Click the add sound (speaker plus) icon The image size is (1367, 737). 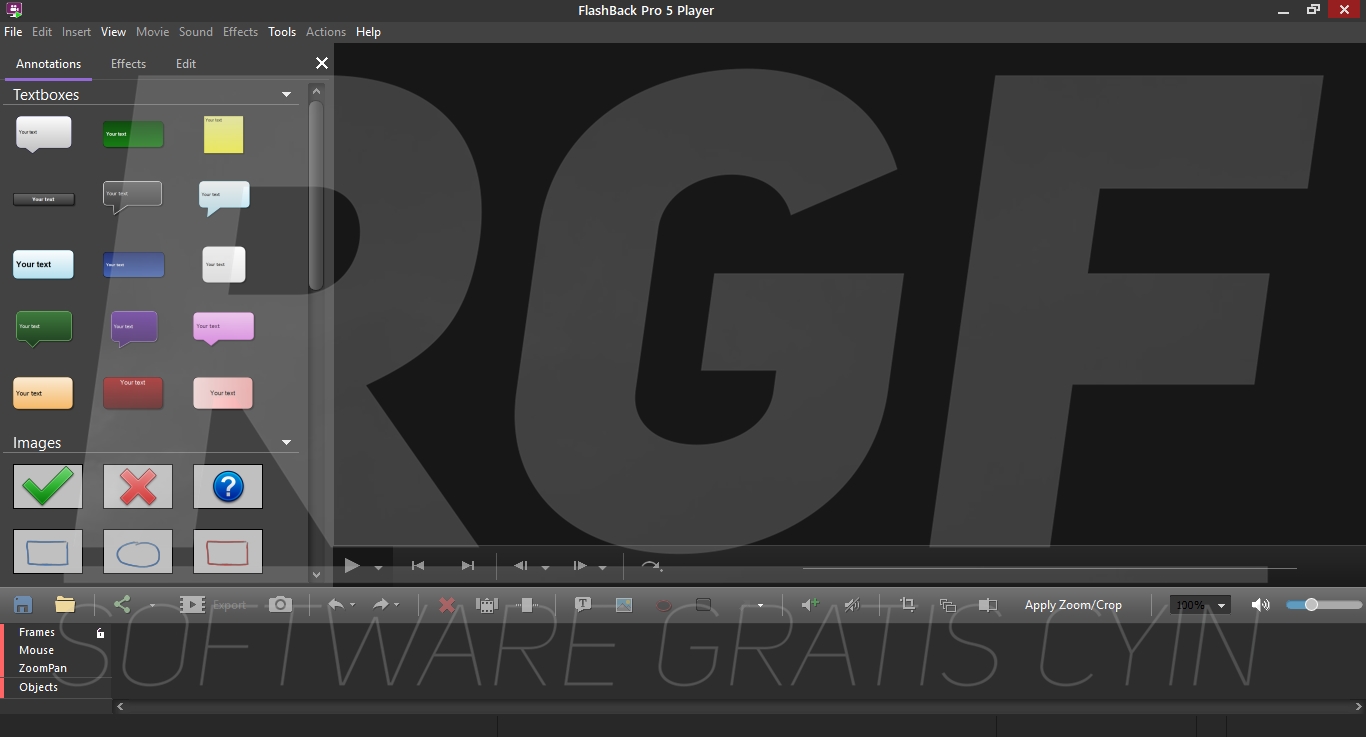(x=811, y=604)
